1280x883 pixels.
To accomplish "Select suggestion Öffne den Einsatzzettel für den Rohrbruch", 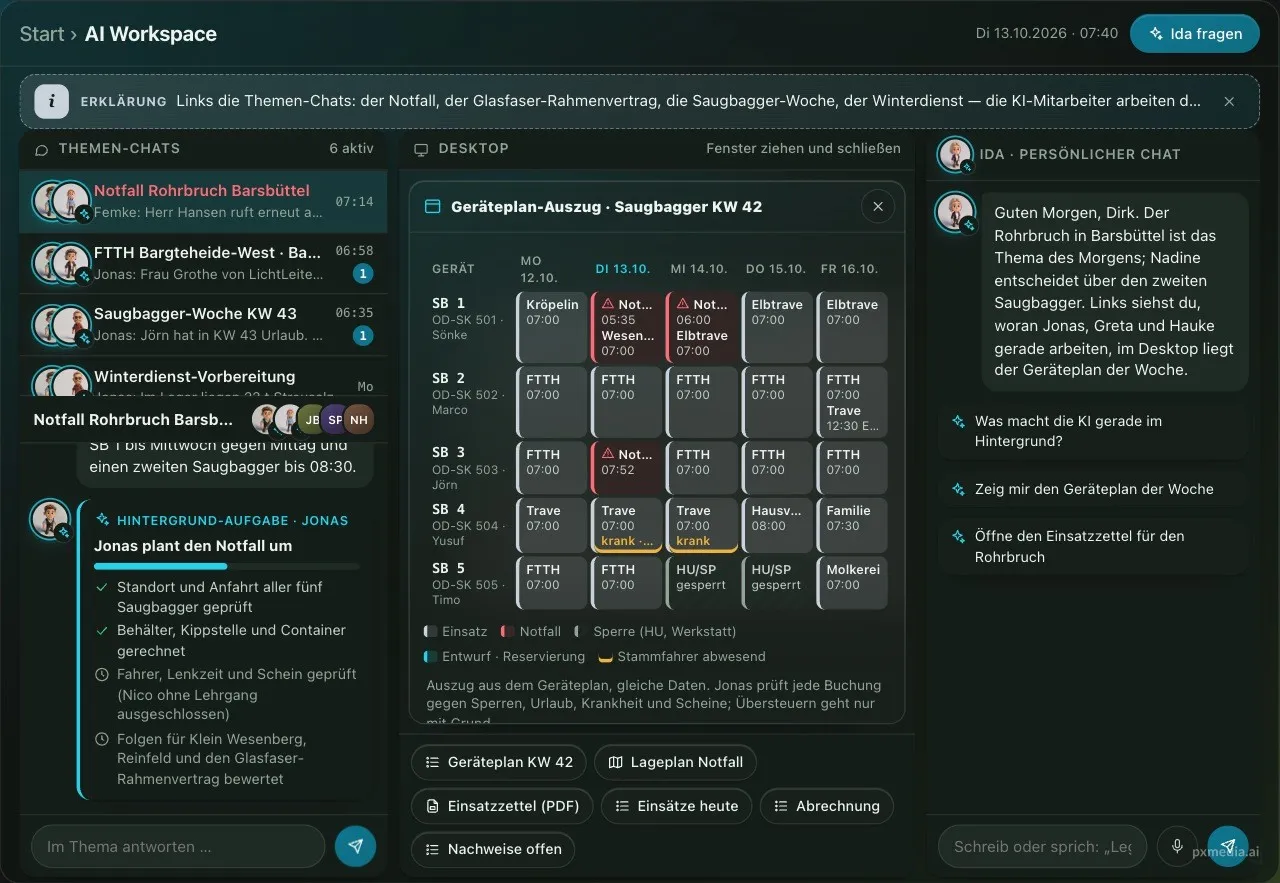I will 1094,546.
